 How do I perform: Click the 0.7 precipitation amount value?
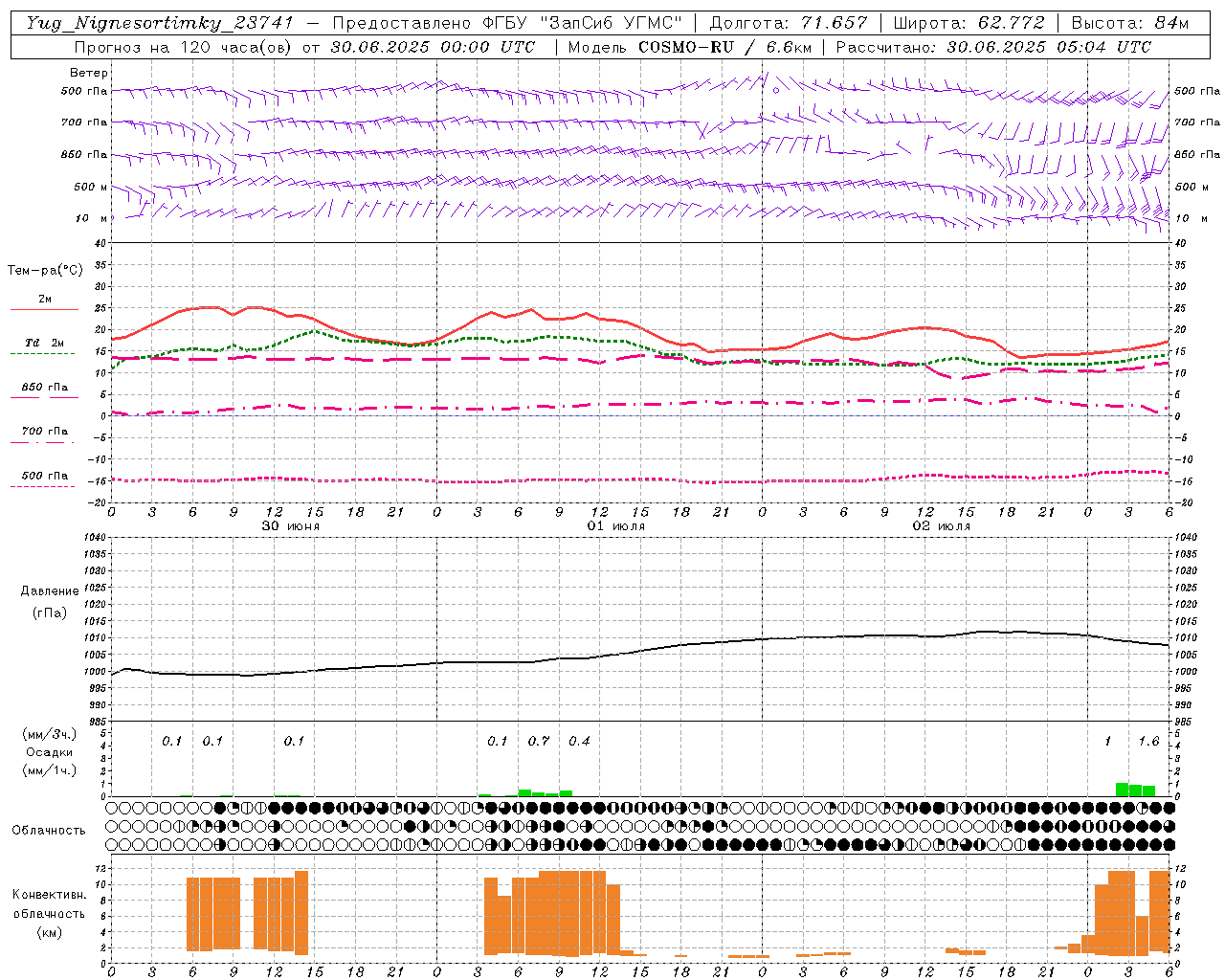click(539, 742)
